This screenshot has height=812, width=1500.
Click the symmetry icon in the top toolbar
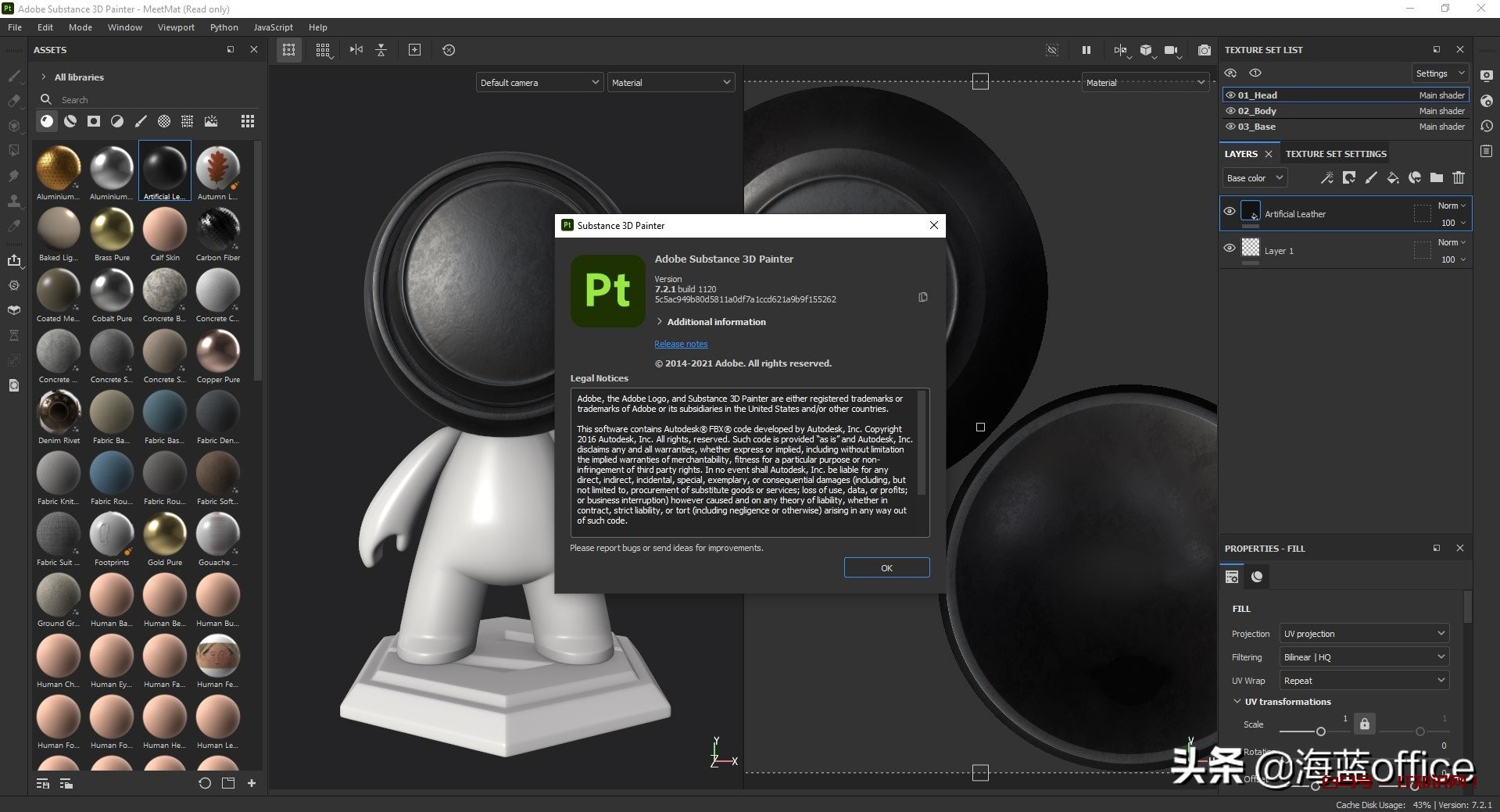pos(356,50)
